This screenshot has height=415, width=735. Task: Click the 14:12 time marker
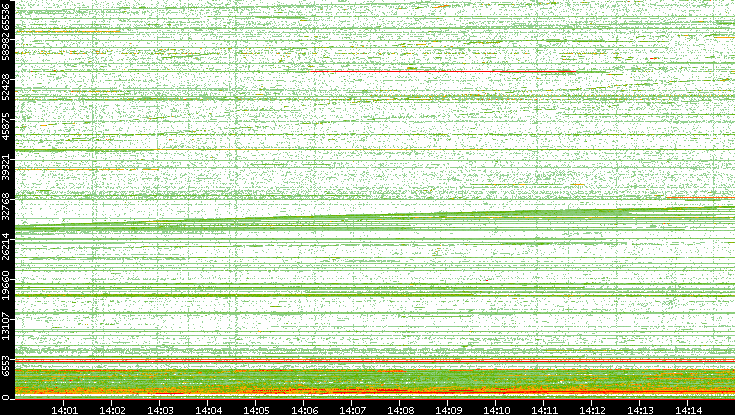tap(593, 409)
